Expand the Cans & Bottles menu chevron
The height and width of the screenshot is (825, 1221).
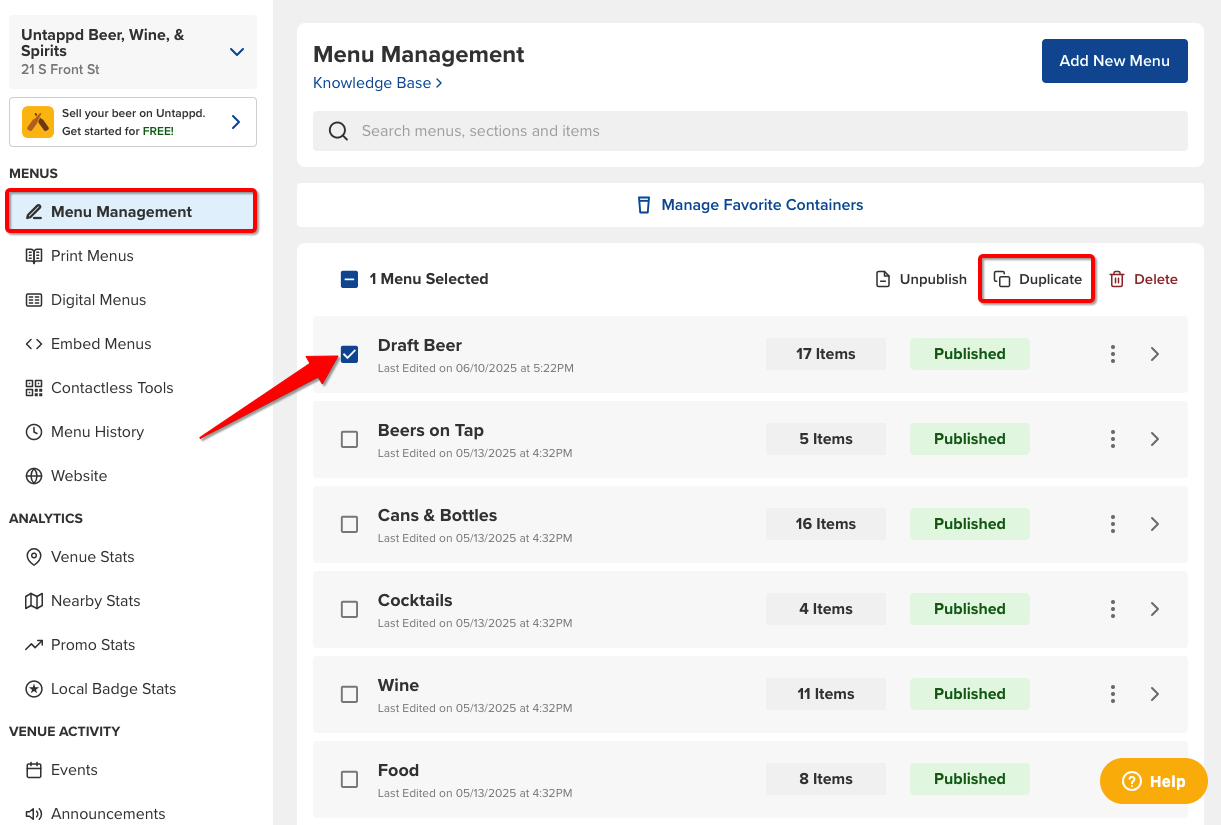[x=1155, y=524]
